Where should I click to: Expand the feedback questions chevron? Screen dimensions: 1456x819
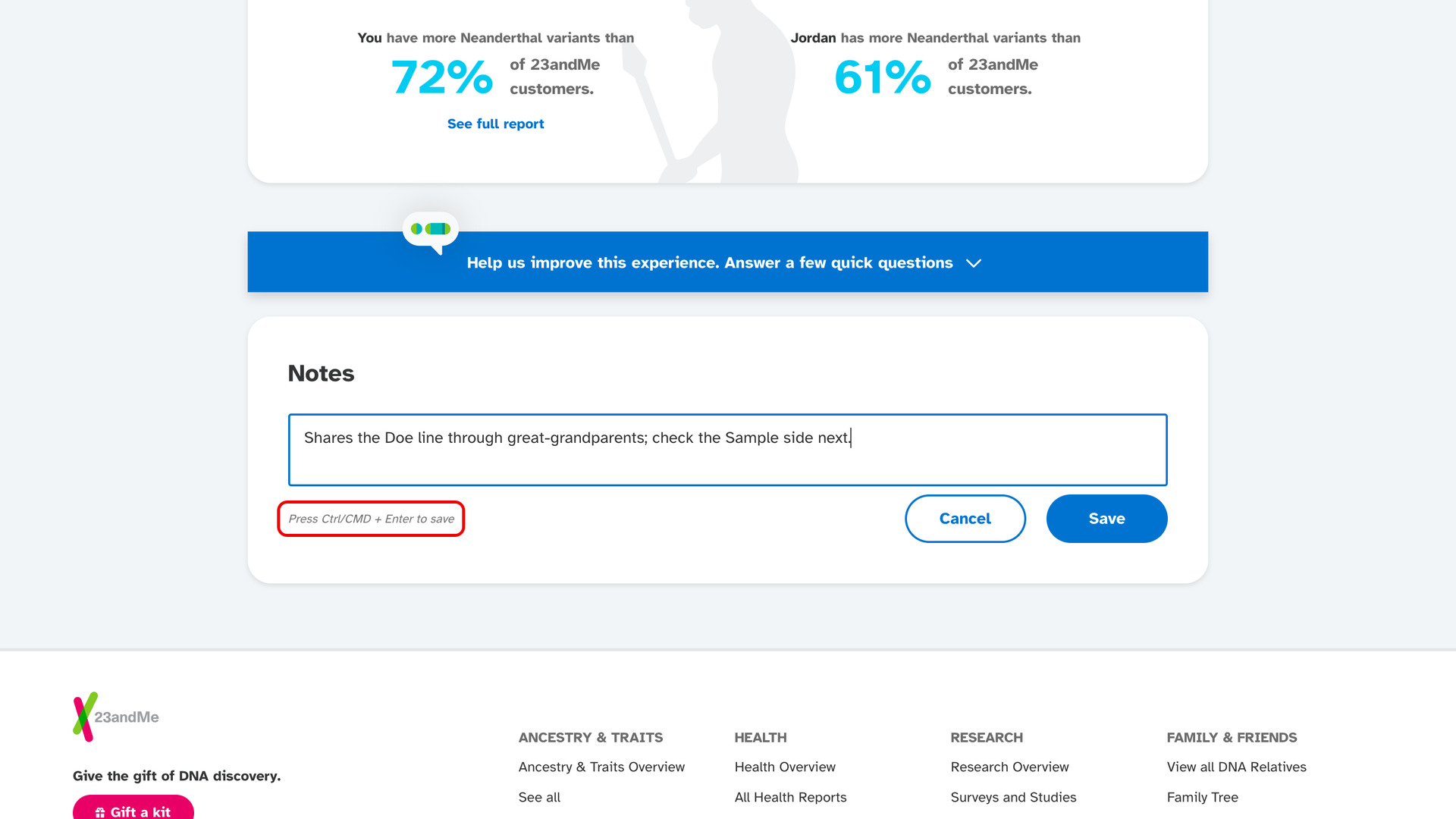pos(974,263)
